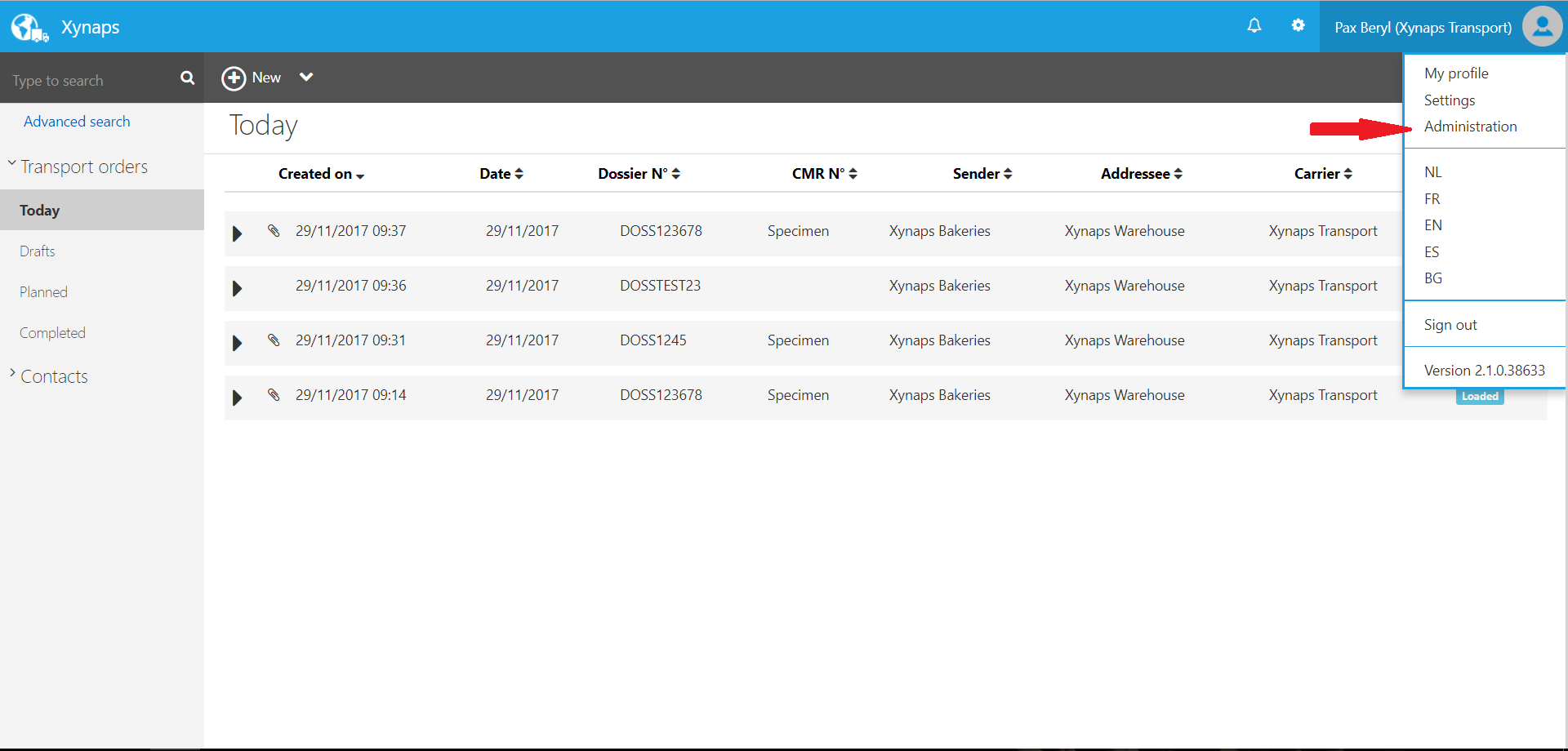Screen dimensions: 1568x751
Task: Click the Xynaps globe logo
Action: [x=29, y=25]
